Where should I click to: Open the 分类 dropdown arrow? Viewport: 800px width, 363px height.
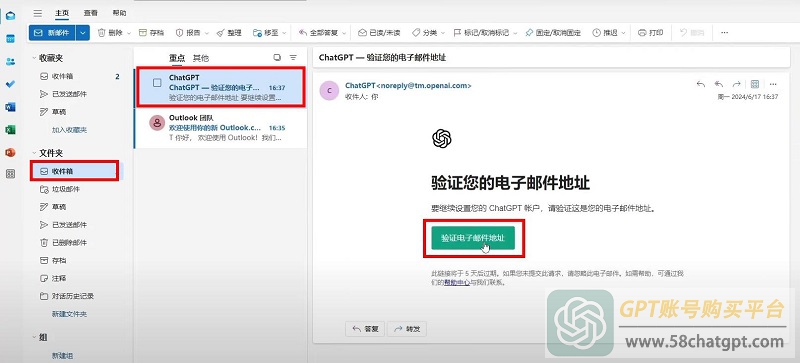click(x=443, y=33)
